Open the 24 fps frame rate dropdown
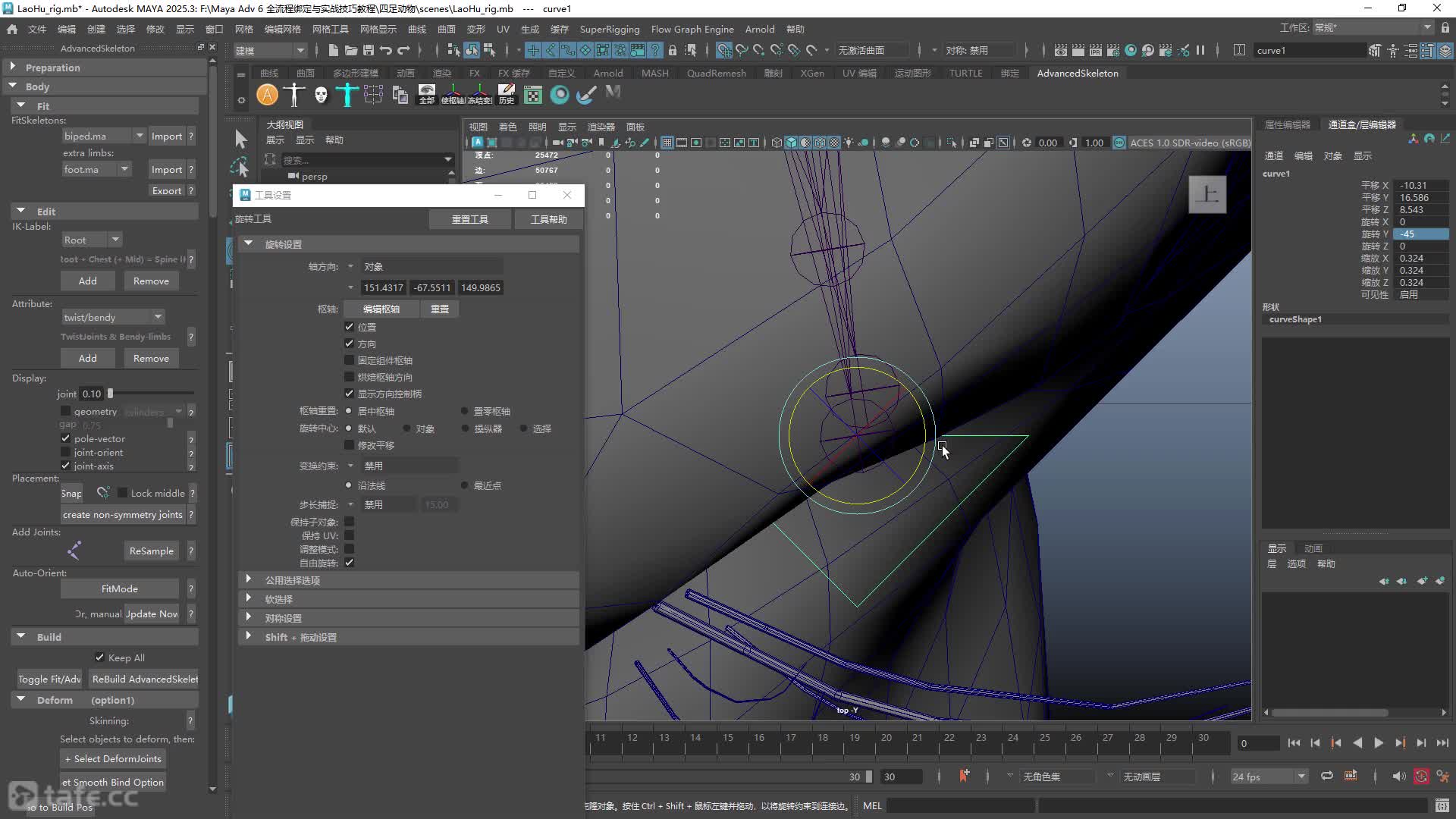Viewport: 1456px width, 819px height. point(1269,777)
